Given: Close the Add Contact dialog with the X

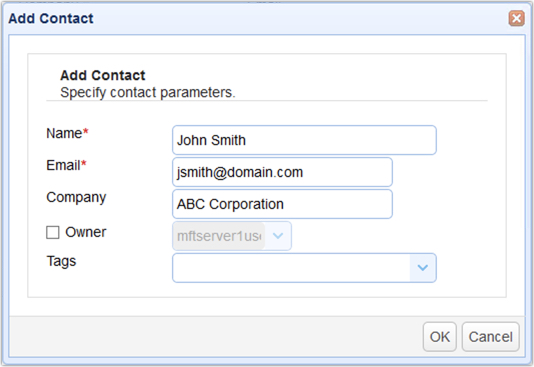Looking at the screenshot, I should click(x=516, y=18).
